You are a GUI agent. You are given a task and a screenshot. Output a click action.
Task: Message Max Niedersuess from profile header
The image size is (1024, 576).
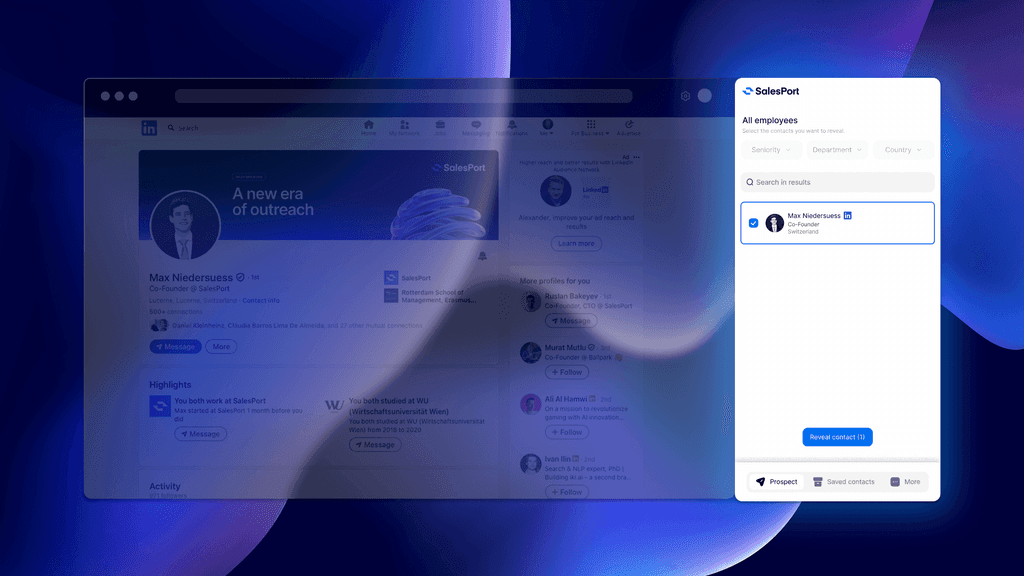tap(175, 347)
